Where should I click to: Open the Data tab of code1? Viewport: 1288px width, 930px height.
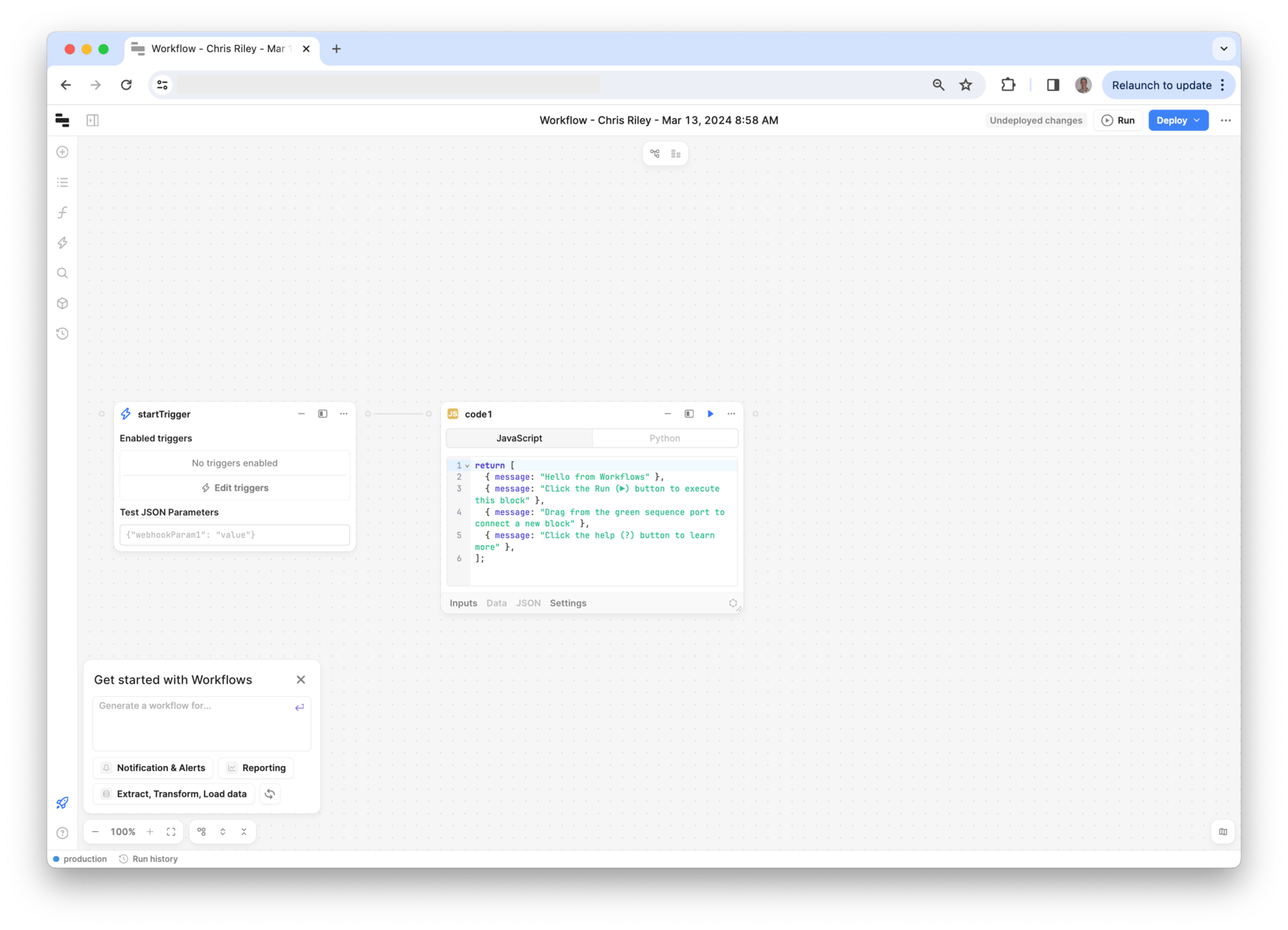click(x=497, y=603)
